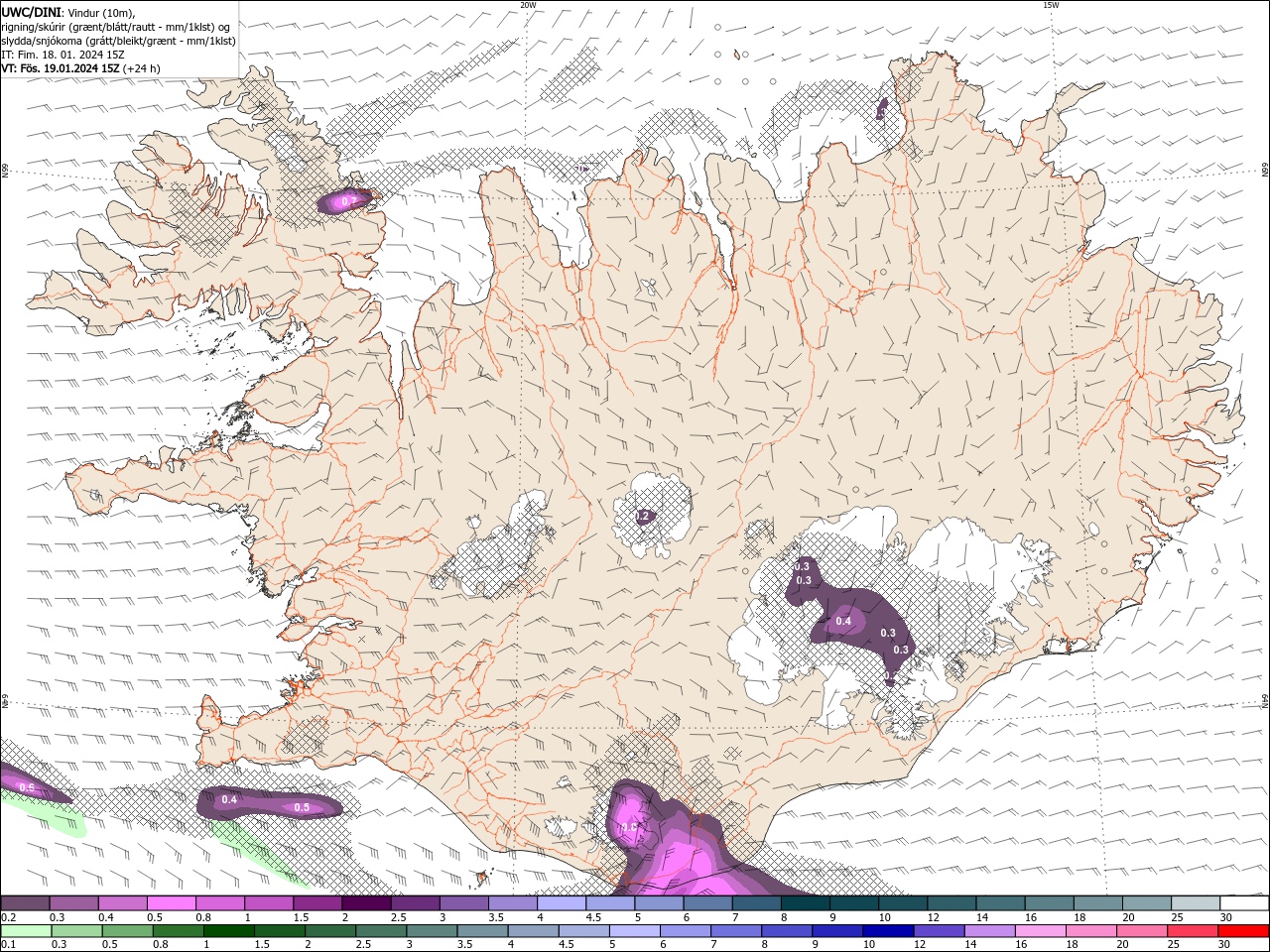Pick the bottom-row pink swatch labelled 16
The image size is (1270, 952).
1041,931
